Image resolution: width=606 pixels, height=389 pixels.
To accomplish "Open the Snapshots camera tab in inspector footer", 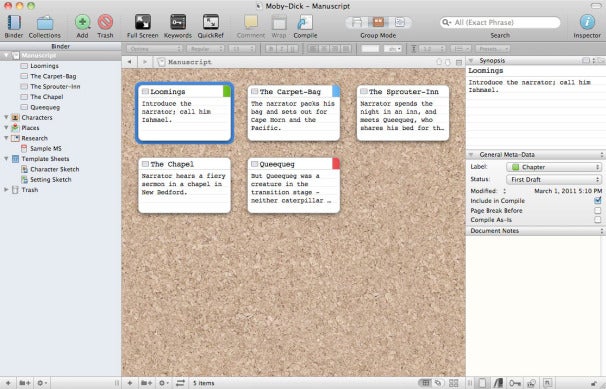I will pos(531,383).
